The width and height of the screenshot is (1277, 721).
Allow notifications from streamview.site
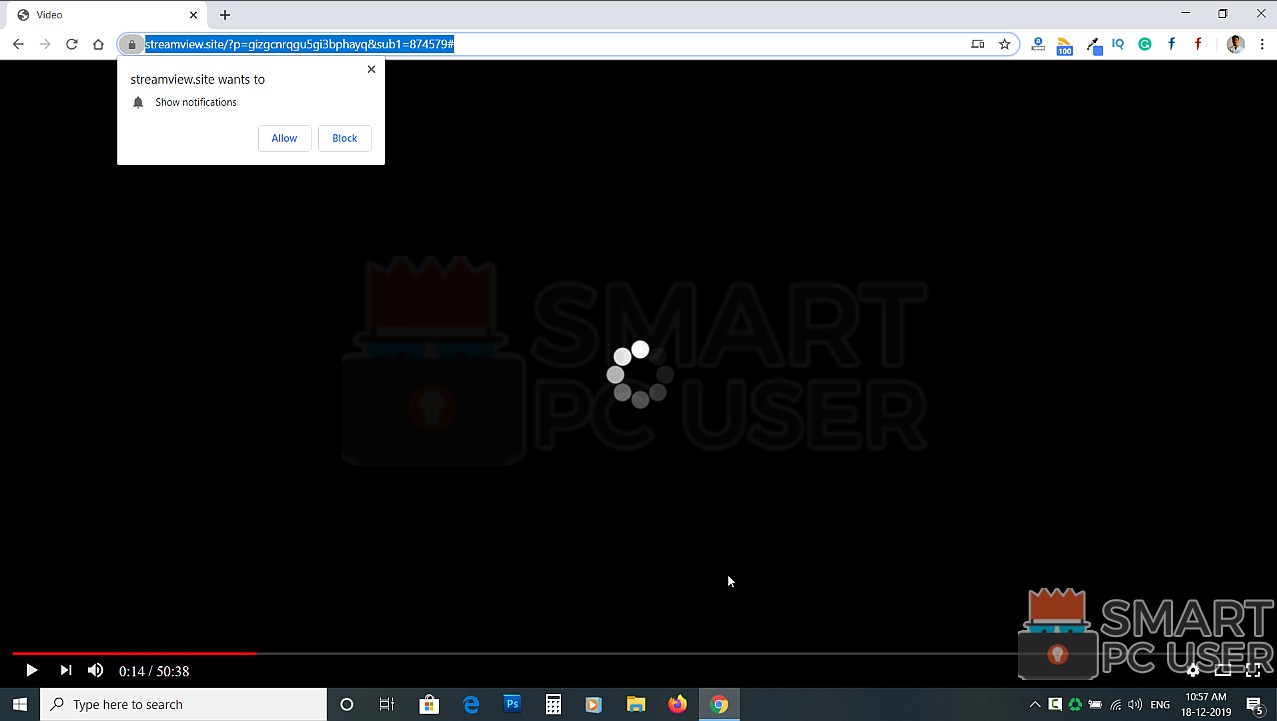(284, 138)
